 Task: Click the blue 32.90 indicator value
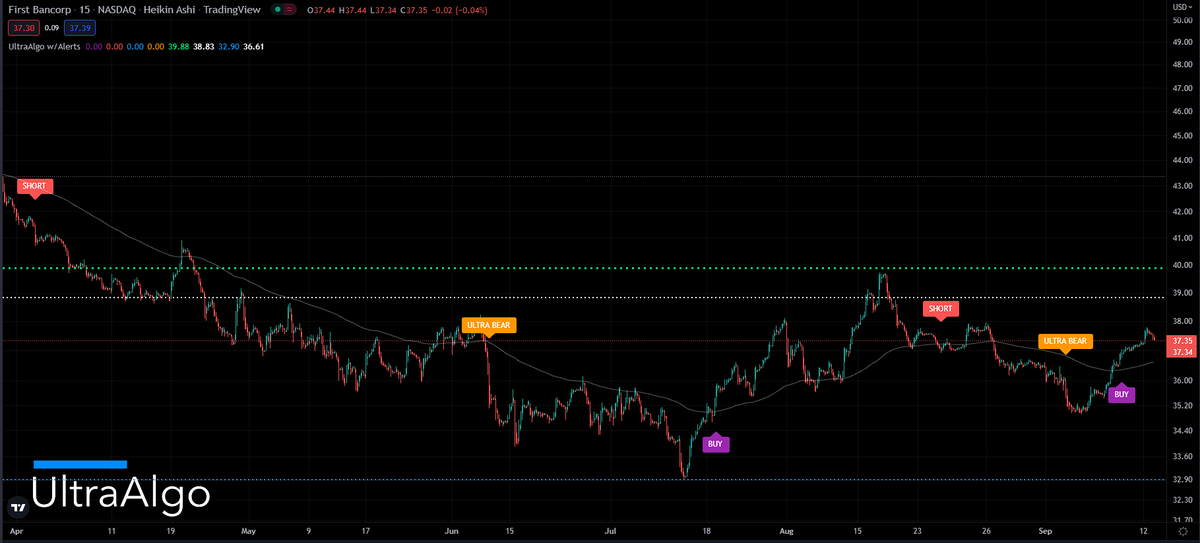228,46
